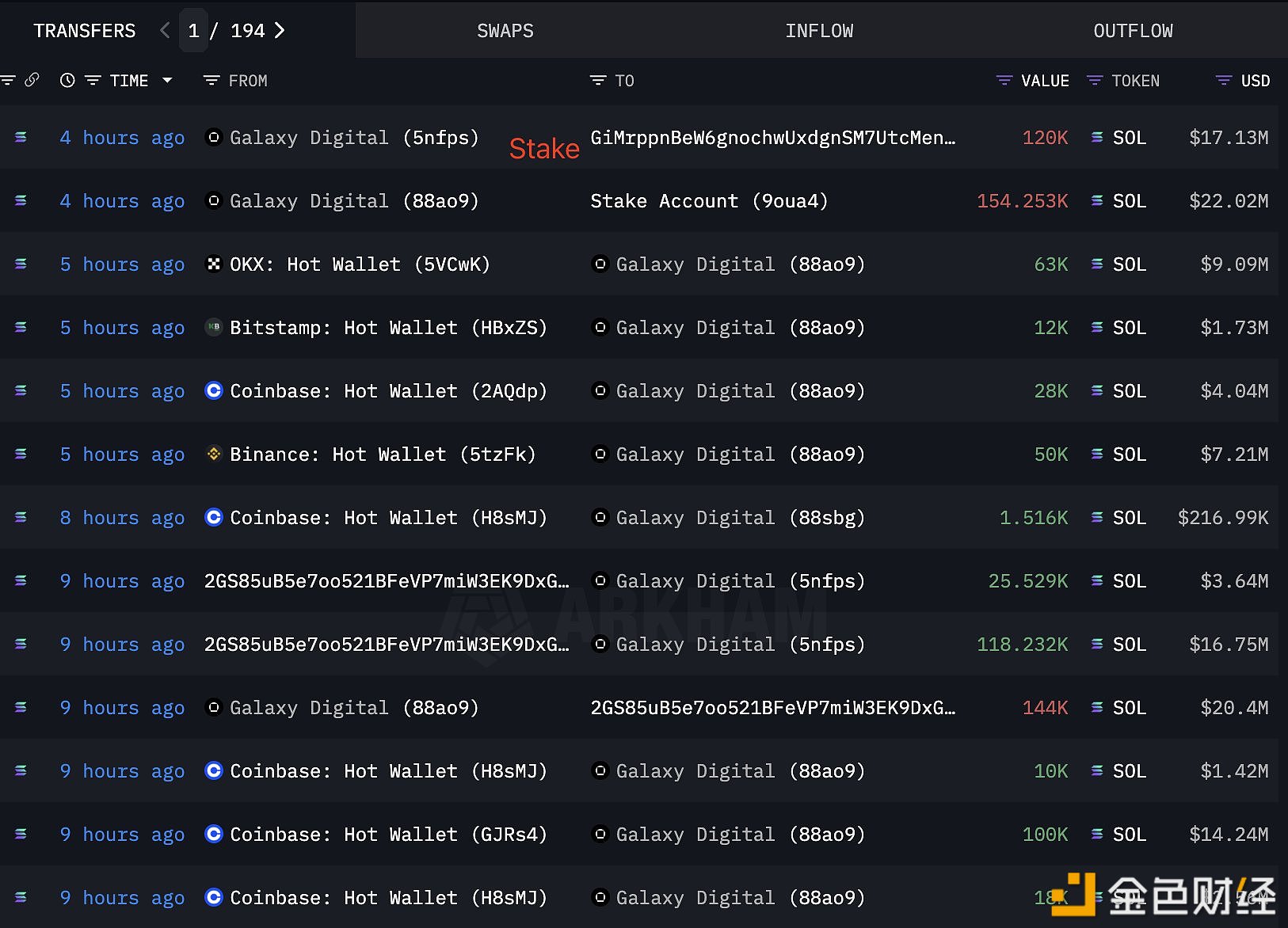
Task: Switch to the INFLOW tab
Action: (x=818, y=31)
